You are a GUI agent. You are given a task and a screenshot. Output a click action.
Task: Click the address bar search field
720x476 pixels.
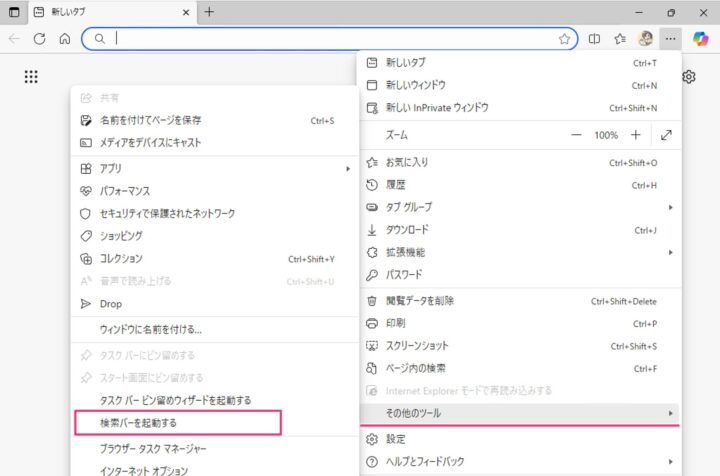point(330,39)
